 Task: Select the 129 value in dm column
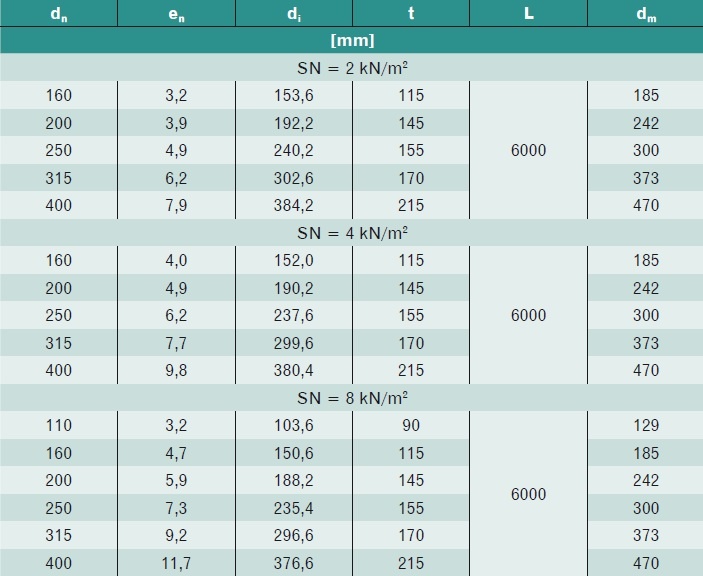(646, 425)
